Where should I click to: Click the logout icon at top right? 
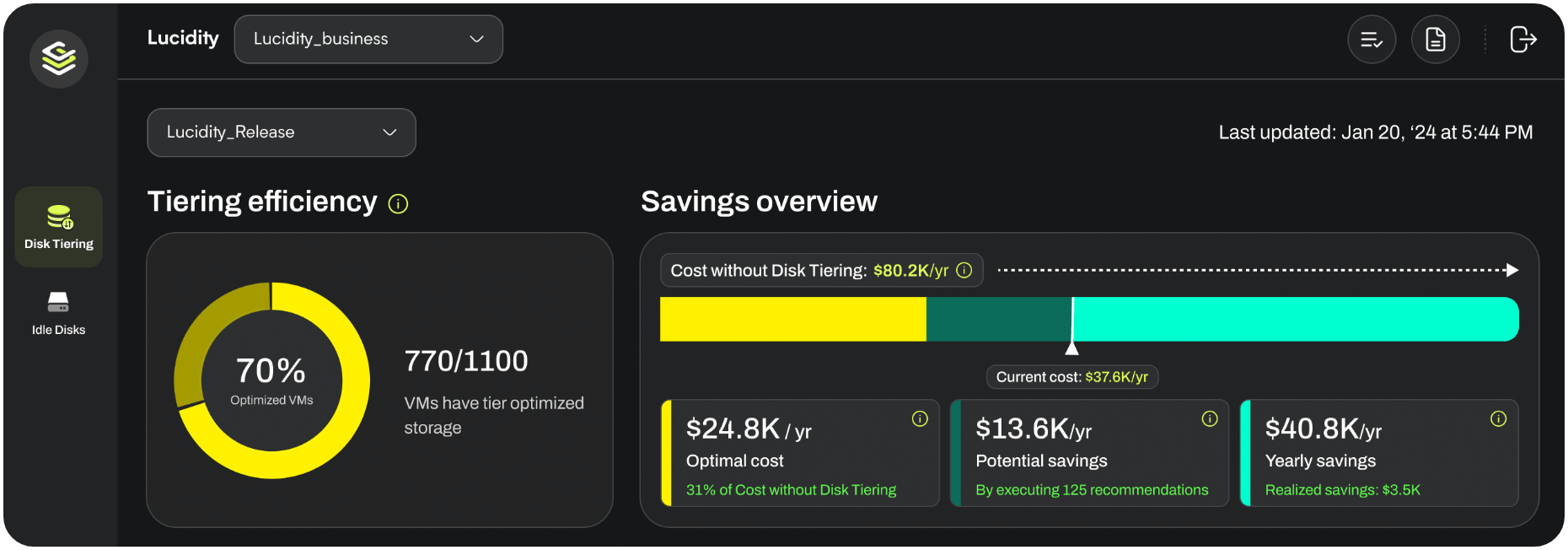(x=1522, y=40)
